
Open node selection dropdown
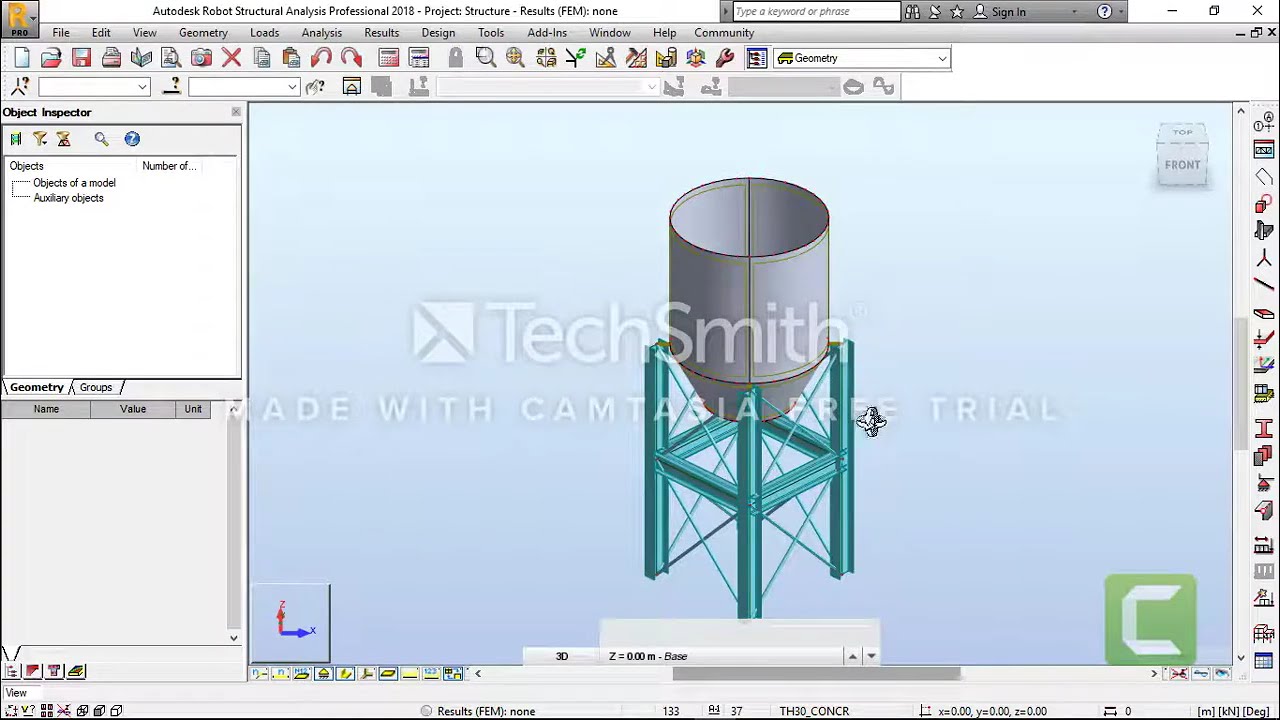tap(142, 87)
